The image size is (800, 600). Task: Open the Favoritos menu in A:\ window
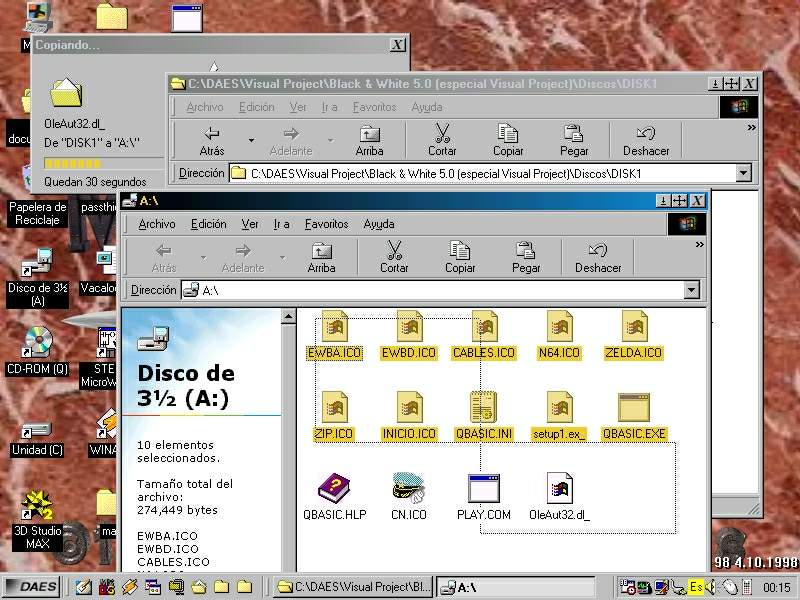click(327, 224)
